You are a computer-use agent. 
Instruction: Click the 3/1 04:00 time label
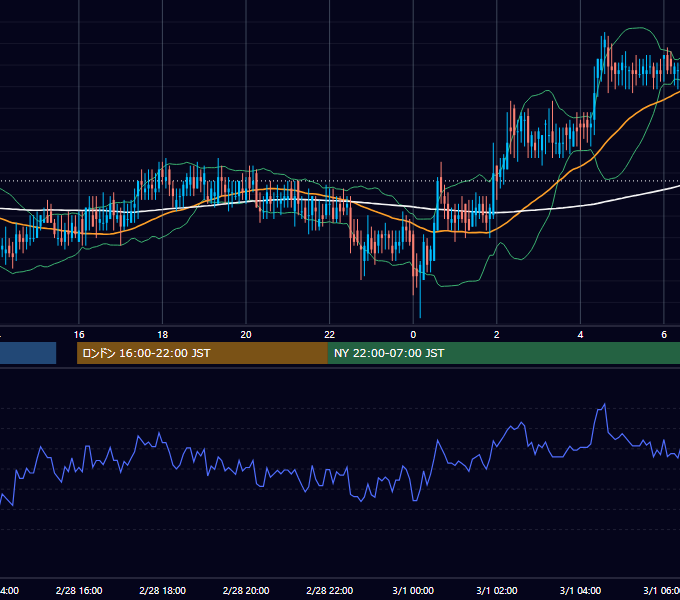coord(580,590)
